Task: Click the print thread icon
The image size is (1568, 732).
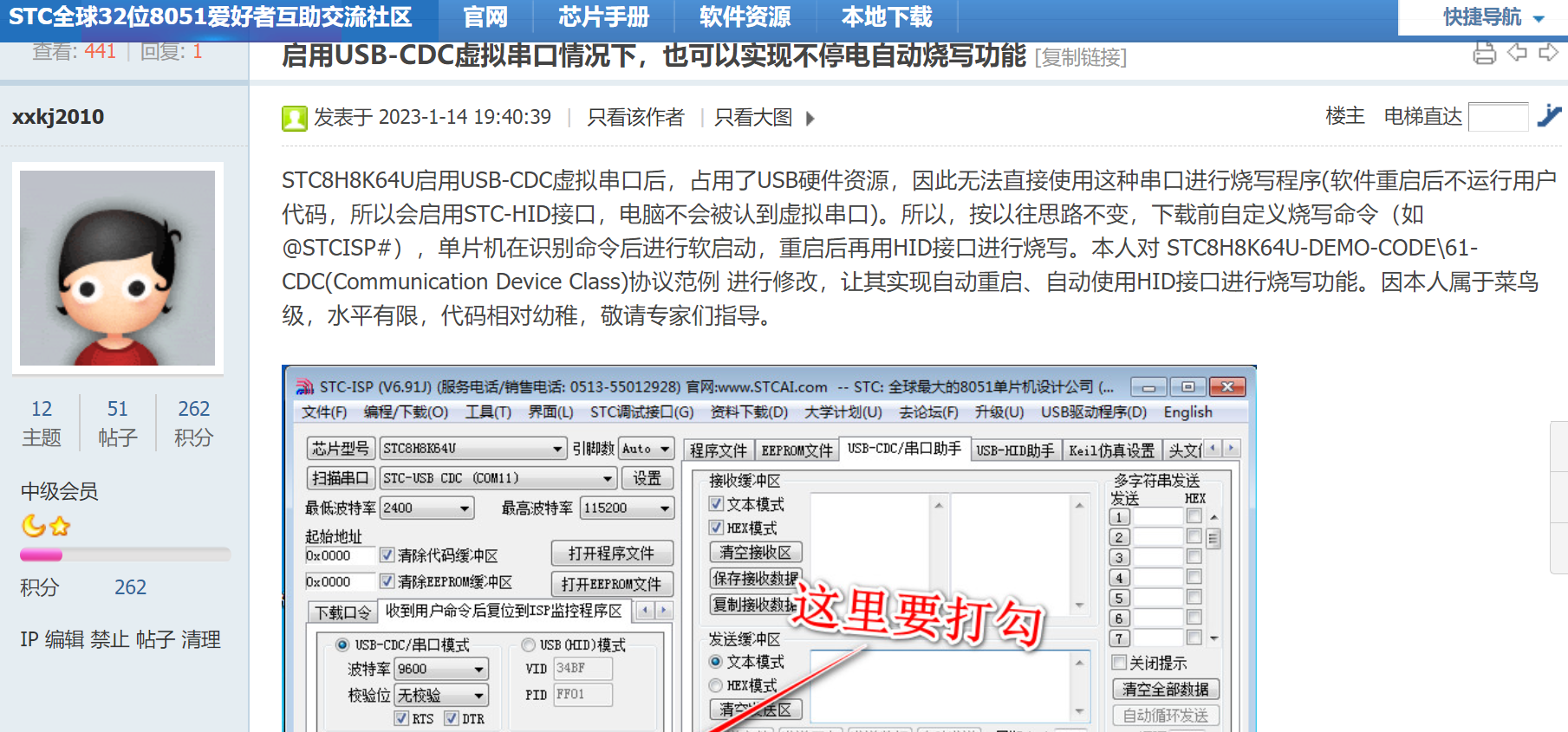Action: (1484, 54)
